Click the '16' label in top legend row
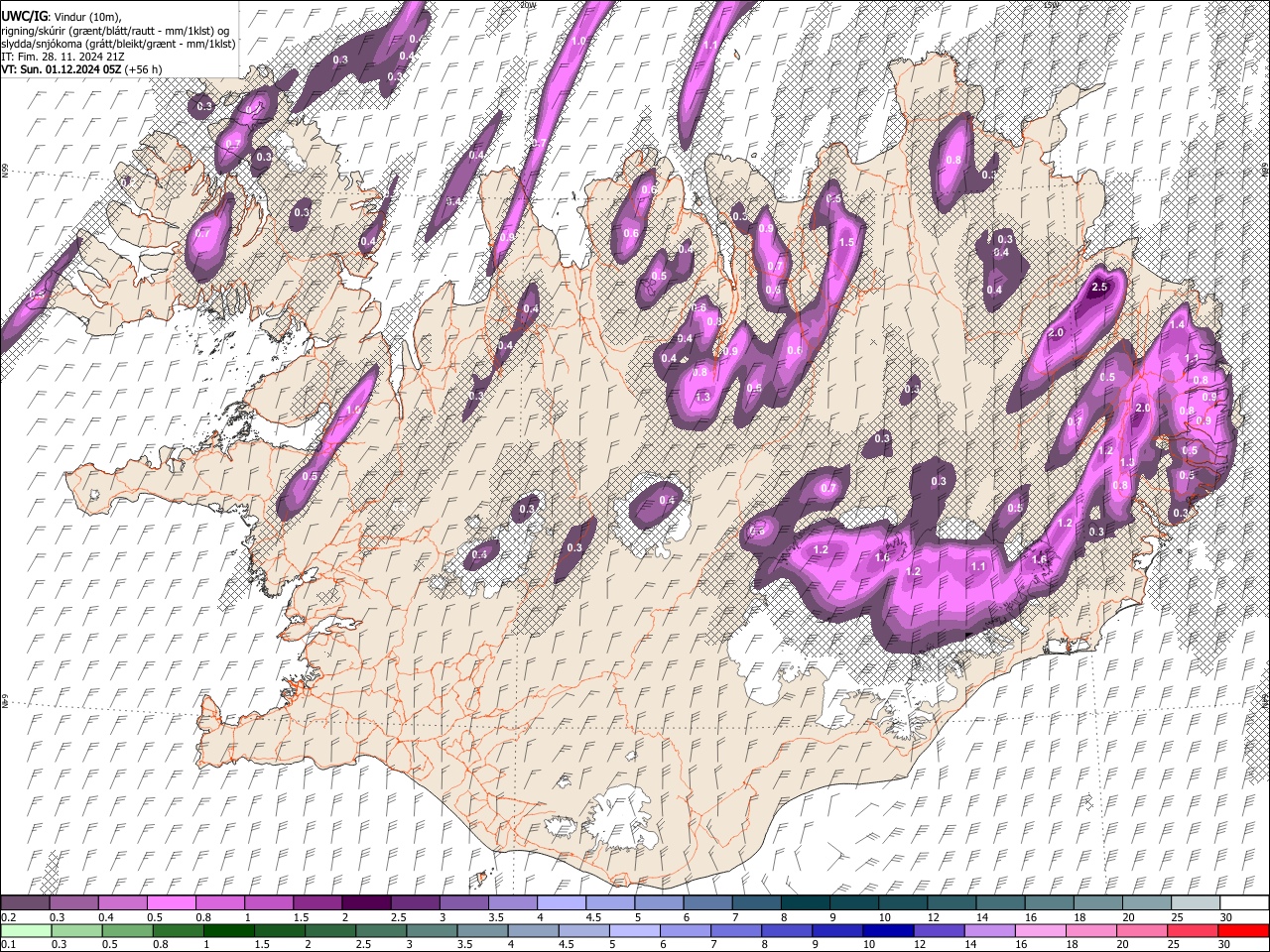This screenshot has width=1270, height=952. [x=1032, y=917]
